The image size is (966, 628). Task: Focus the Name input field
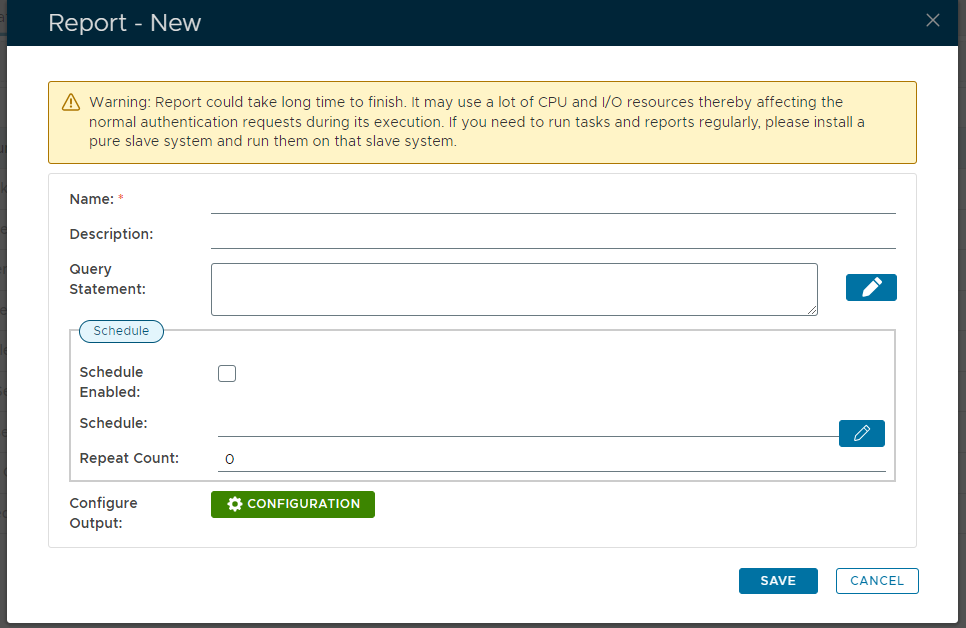click(553, 200)
